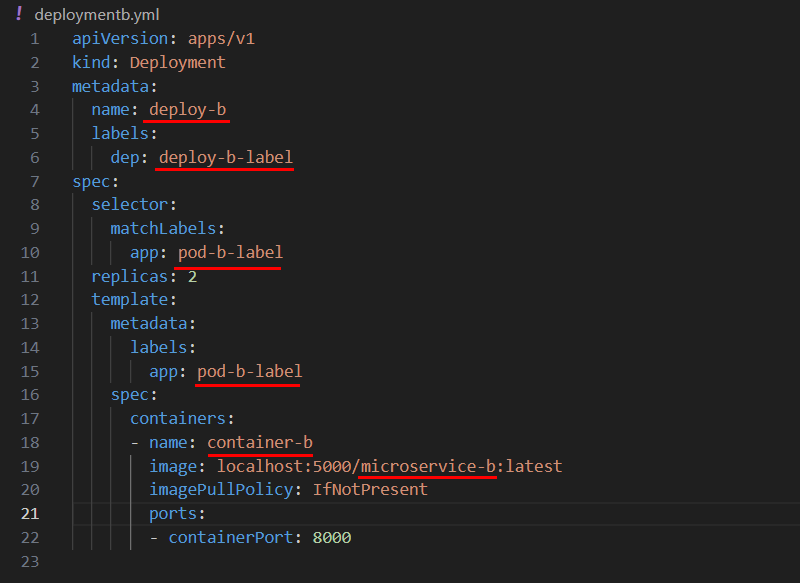Click the 'dep' key on line 6
Screen dimensions: 800x583
(124, 158)
